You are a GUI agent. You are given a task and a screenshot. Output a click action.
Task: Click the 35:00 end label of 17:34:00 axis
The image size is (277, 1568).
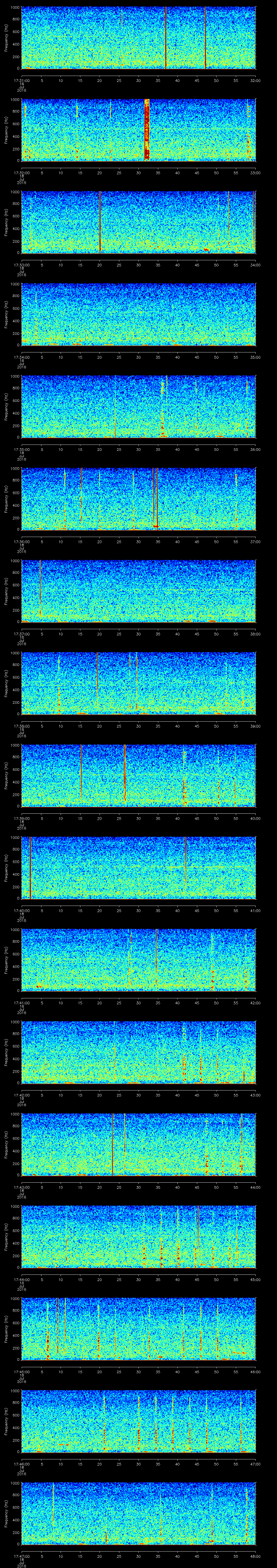coord(255,357)
